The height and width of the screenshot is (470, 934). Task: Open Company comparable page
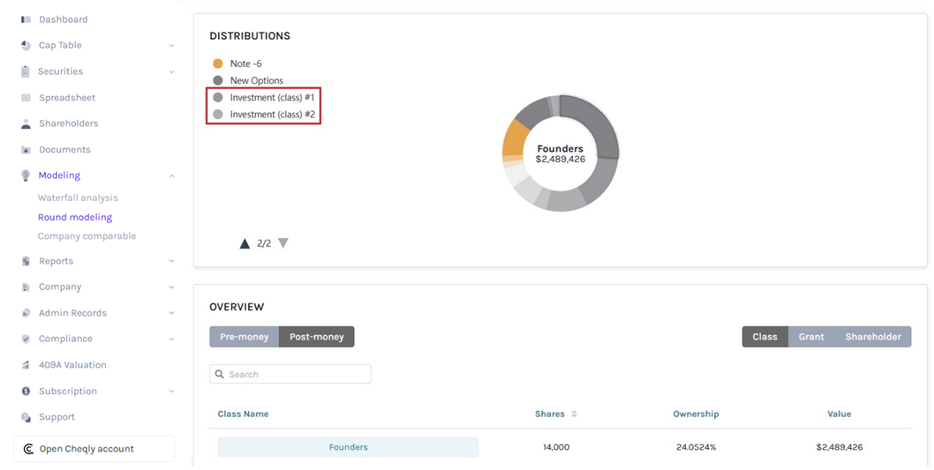pos(87,236)
